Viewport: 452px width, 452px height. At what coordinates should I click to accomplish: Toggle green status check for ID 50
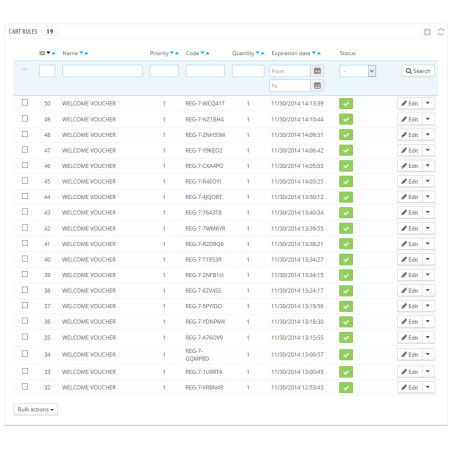tap(346, 104)
